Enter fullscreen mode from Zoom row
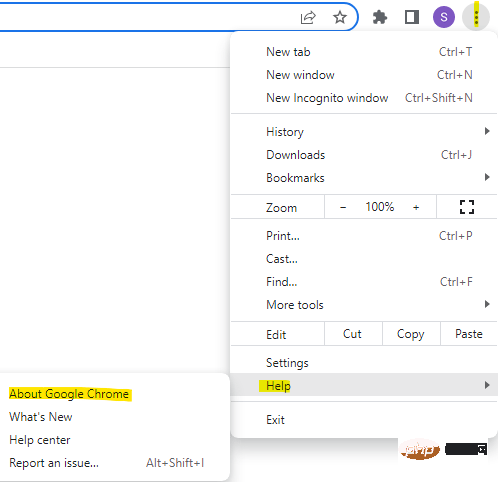Image resolution: width=498 pixels, height=482 pixels. pyautogui.click(x=467, y=207)
